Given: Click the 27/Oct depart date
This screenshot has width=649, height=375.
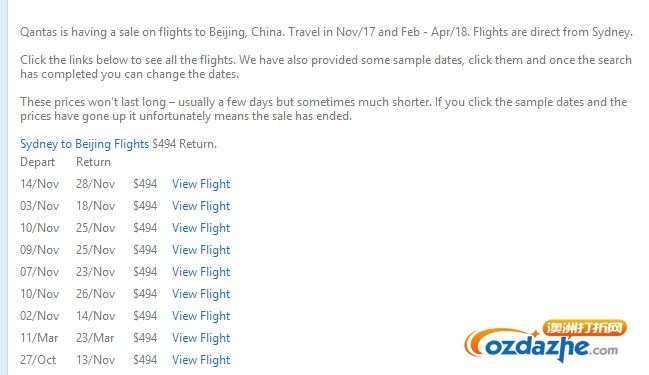Looking at the screenshot, I should [x=38, y=360].
